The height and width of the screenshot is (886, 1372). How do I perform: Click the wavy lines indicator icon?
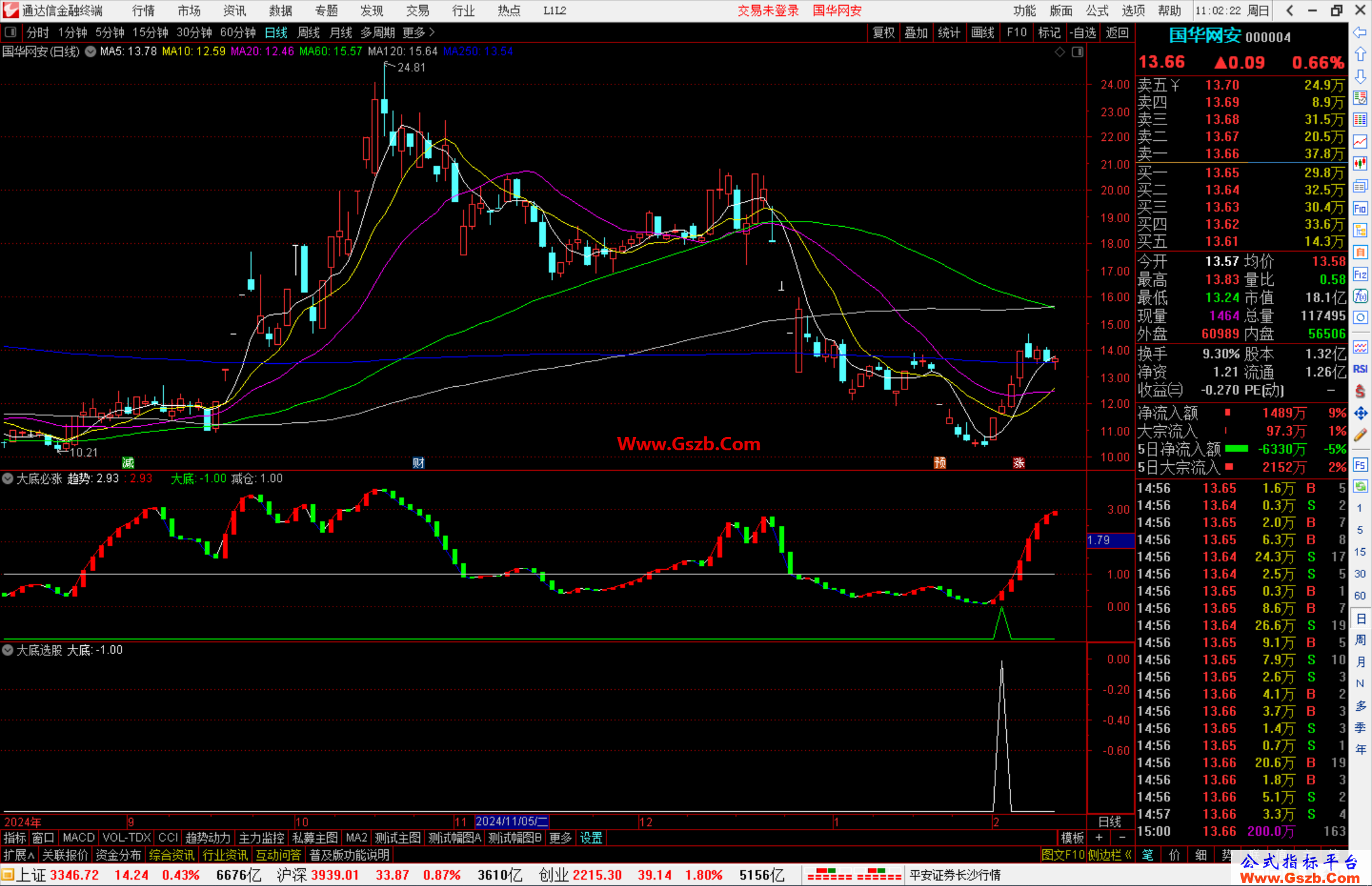[1360, 347]
